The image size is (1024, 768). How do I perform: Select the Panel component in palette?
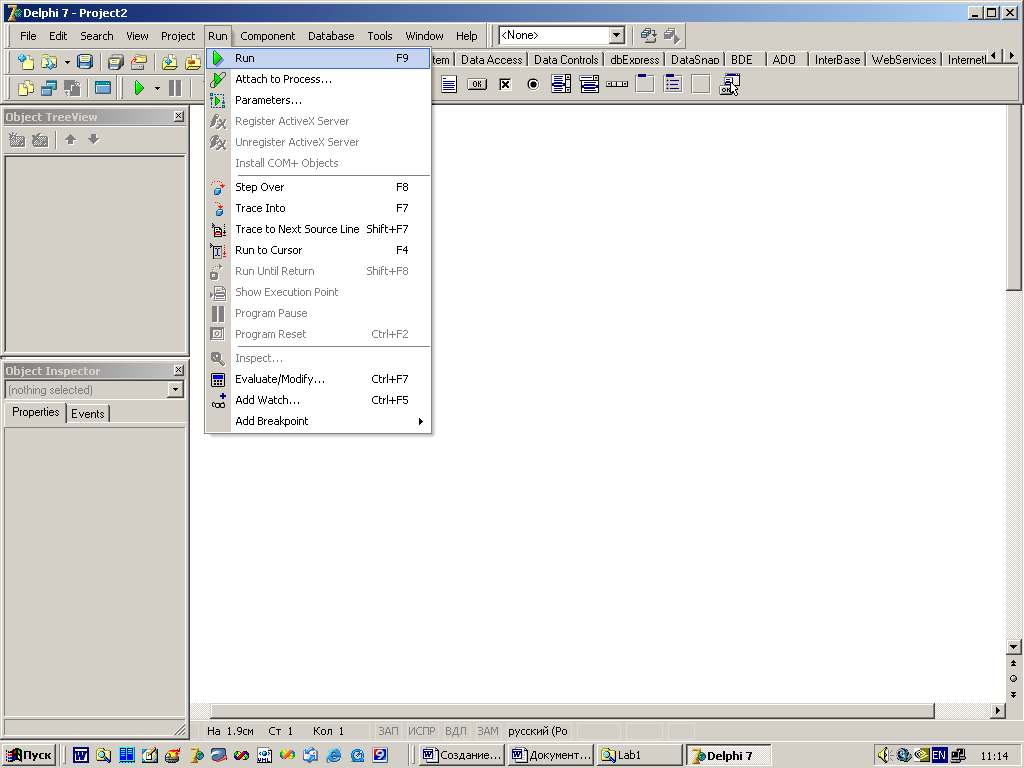701,84
